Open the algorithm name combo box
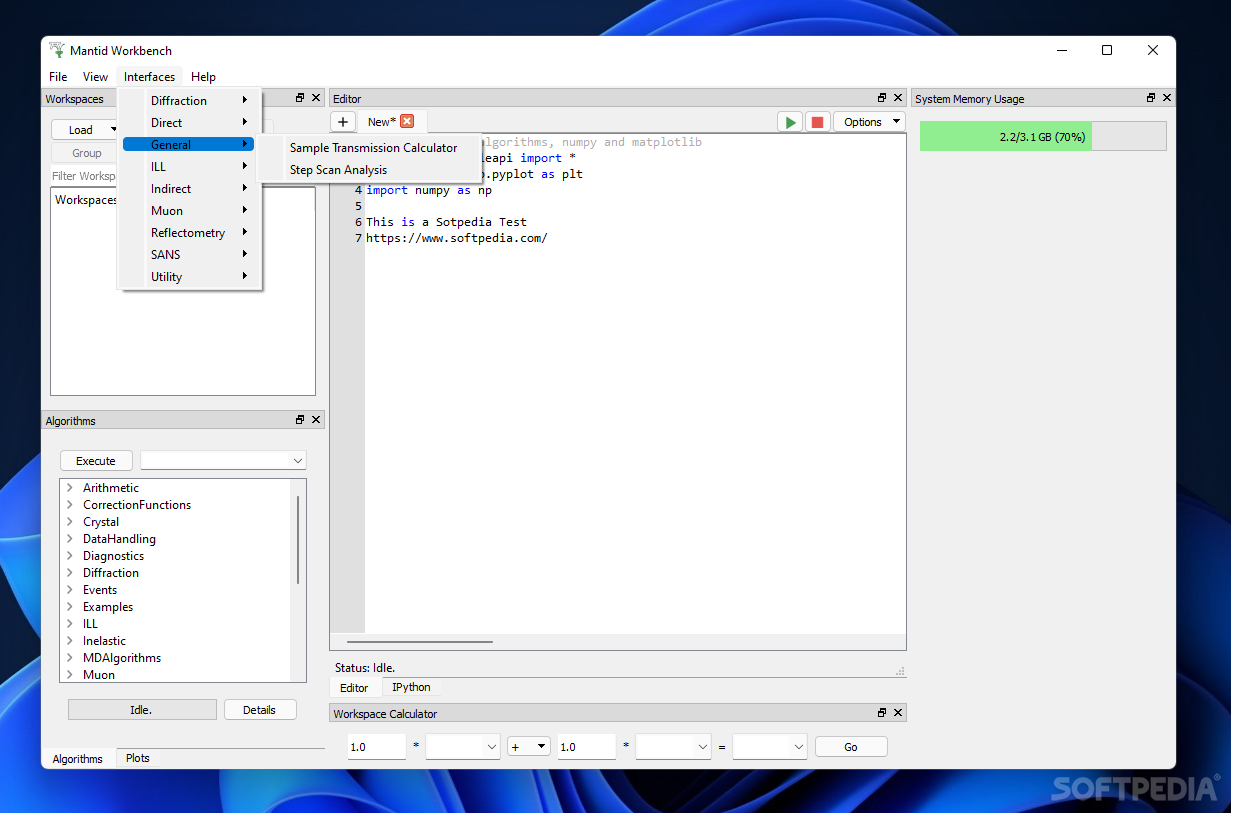The height and width of the screenshot is (816, 1236). pyautogui.click(x=223, y=460)
